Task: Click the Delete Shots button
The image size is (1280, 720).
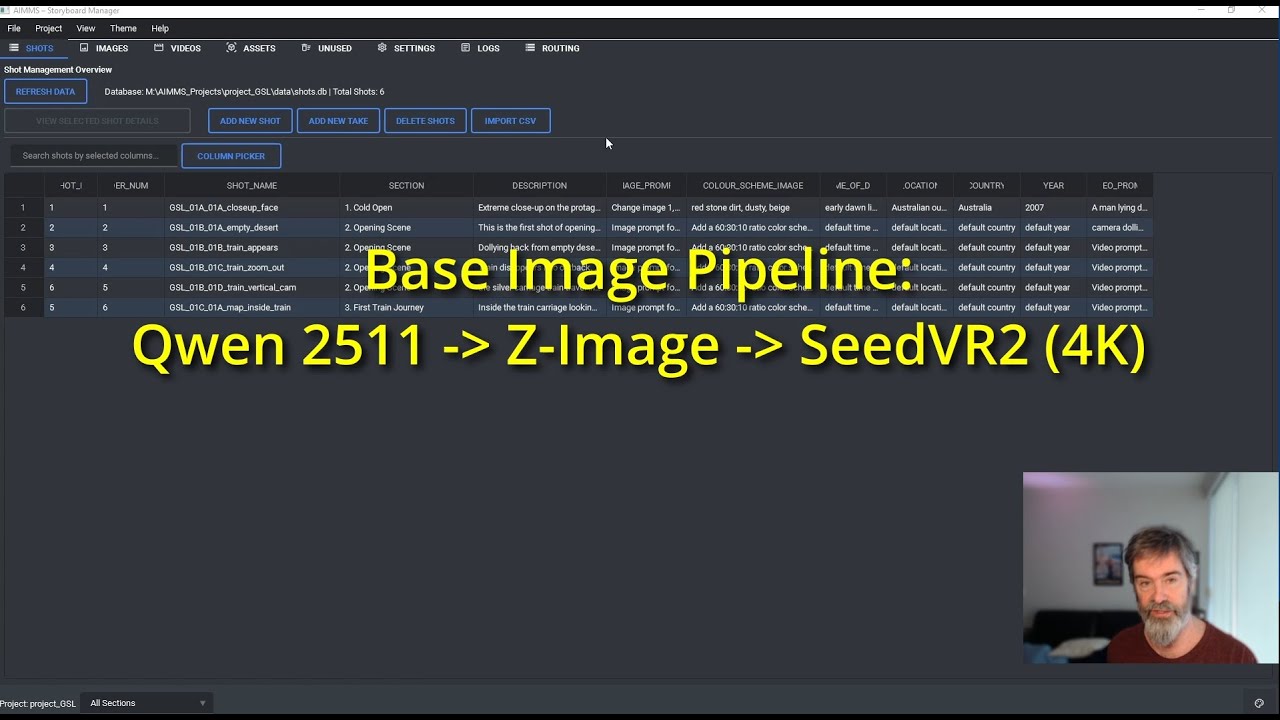Action: (425, 121)
